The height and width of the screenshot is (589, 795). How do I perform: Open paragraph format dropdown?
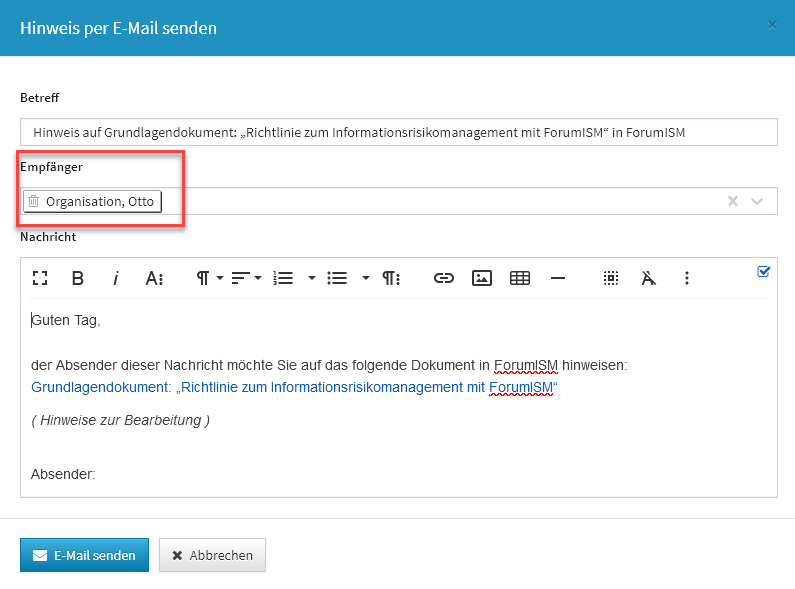click(207, 278)
